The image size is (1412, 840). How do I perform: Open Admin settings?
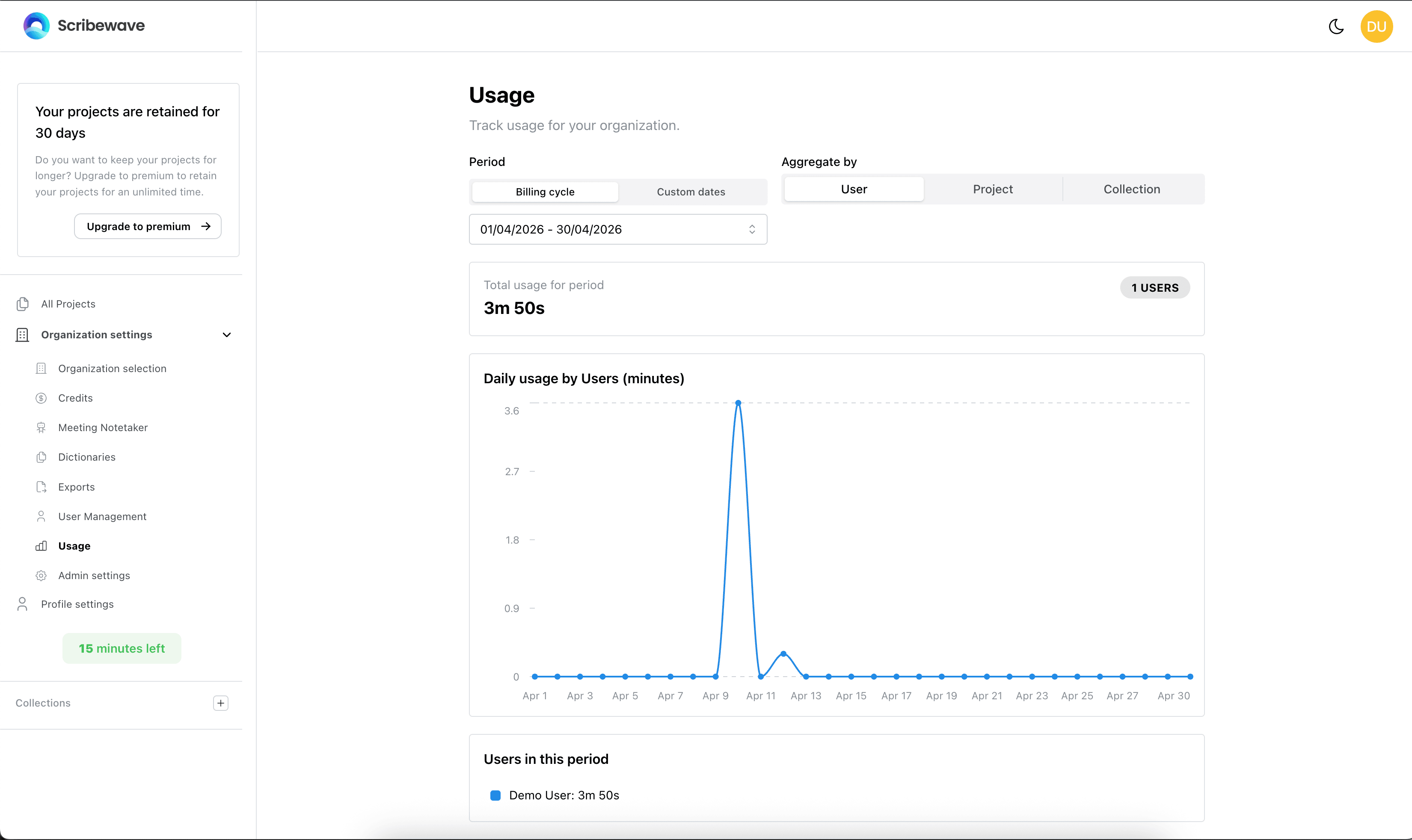pyautogui.click(x=94, y=576)
